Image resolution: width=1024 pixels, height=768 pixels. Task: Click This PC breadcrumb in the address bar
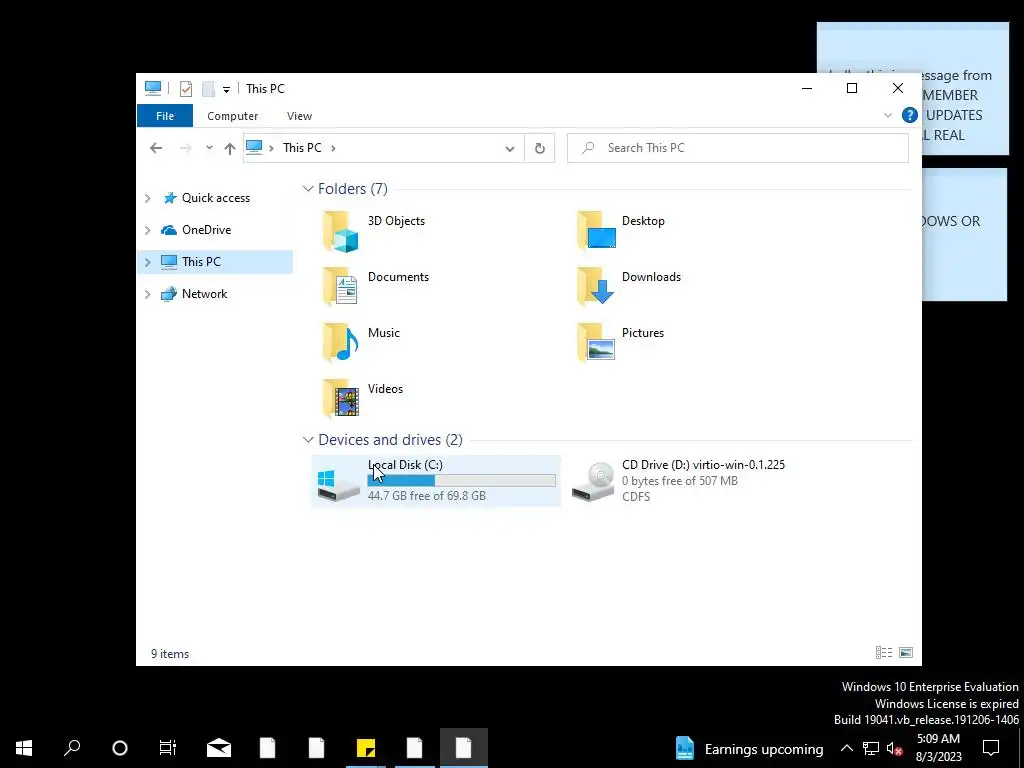[302, 148]
